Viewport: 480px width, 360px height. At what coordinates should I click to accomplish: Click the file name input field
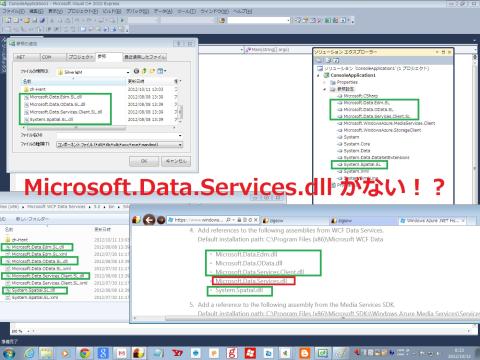119,135
